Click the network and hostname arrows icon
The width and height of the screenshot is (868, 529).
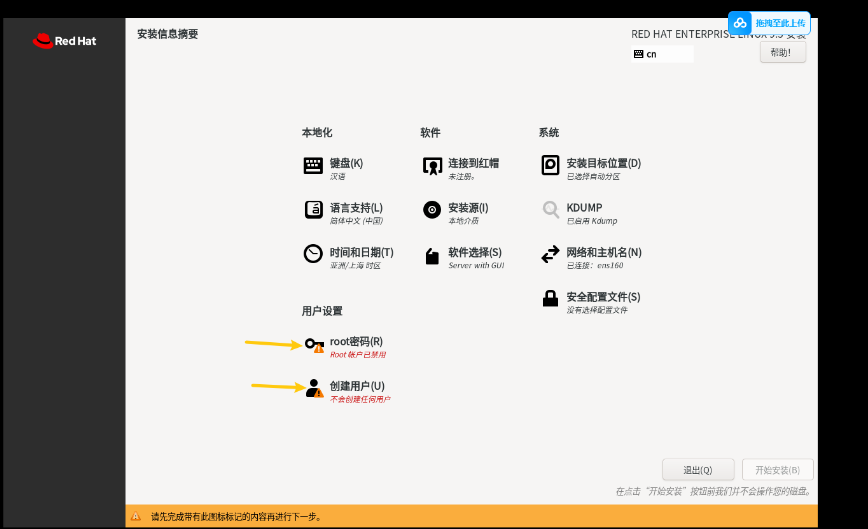tap(550, 254)
